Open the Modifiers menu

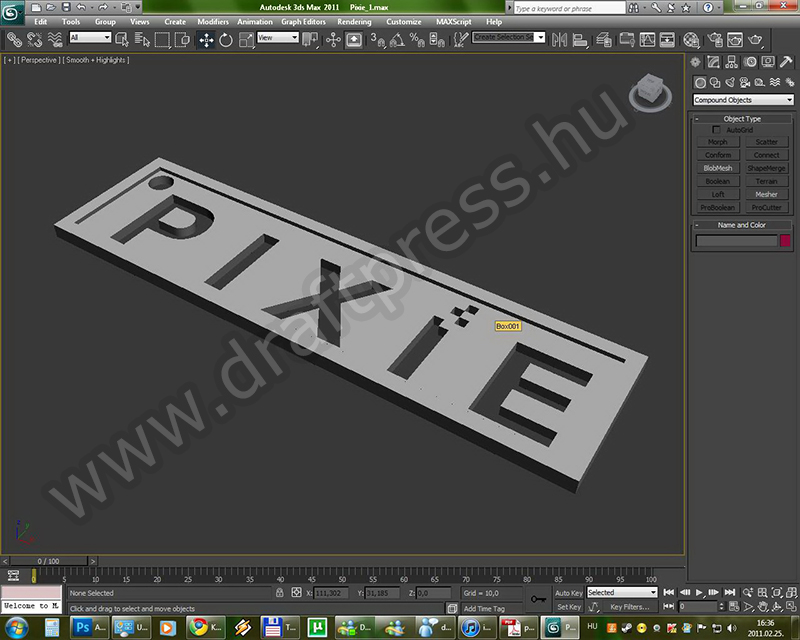click(x=213, y=22)
